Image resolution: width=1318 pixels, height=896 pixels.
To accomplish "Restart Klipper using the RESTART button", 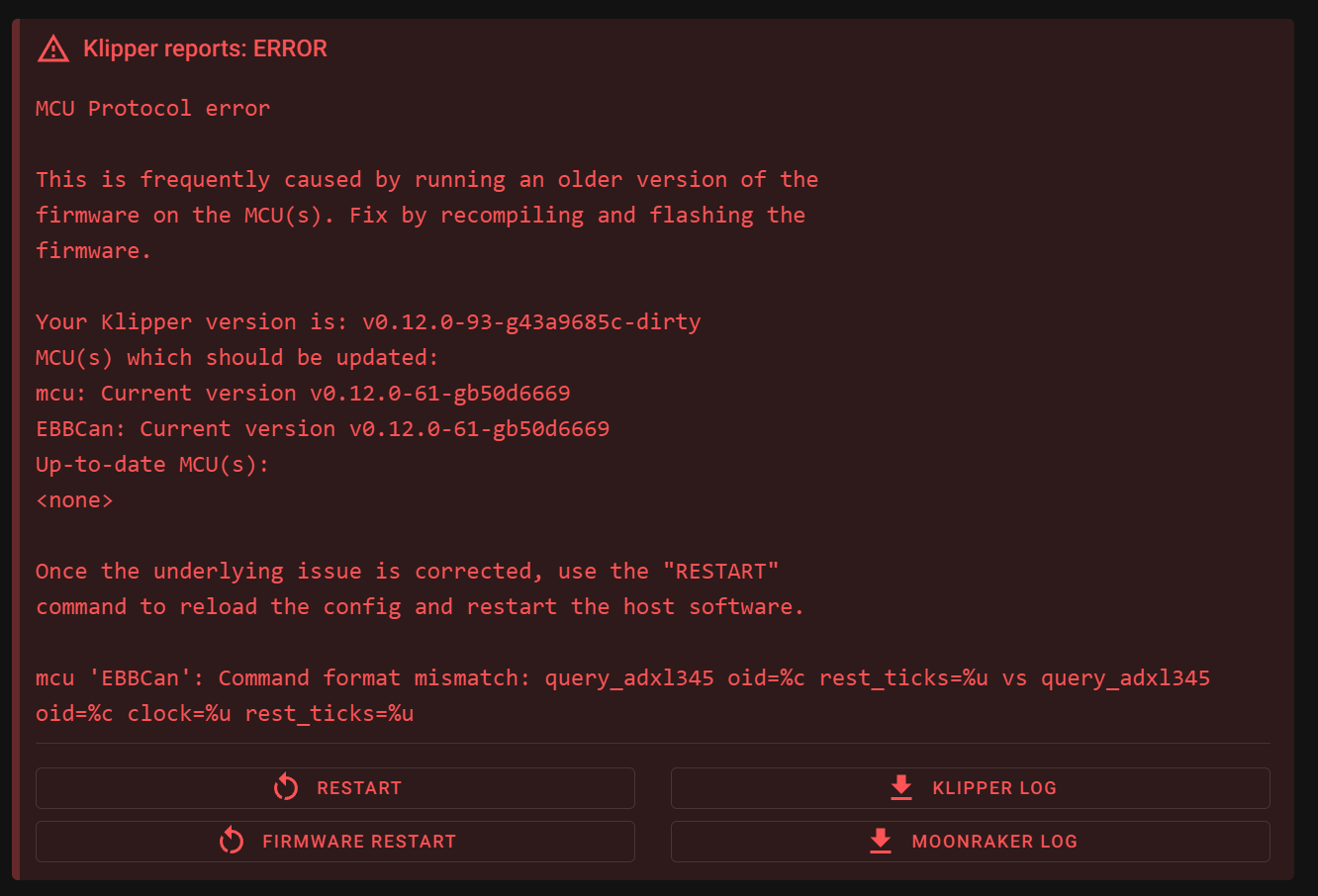I will coord(335,788).
